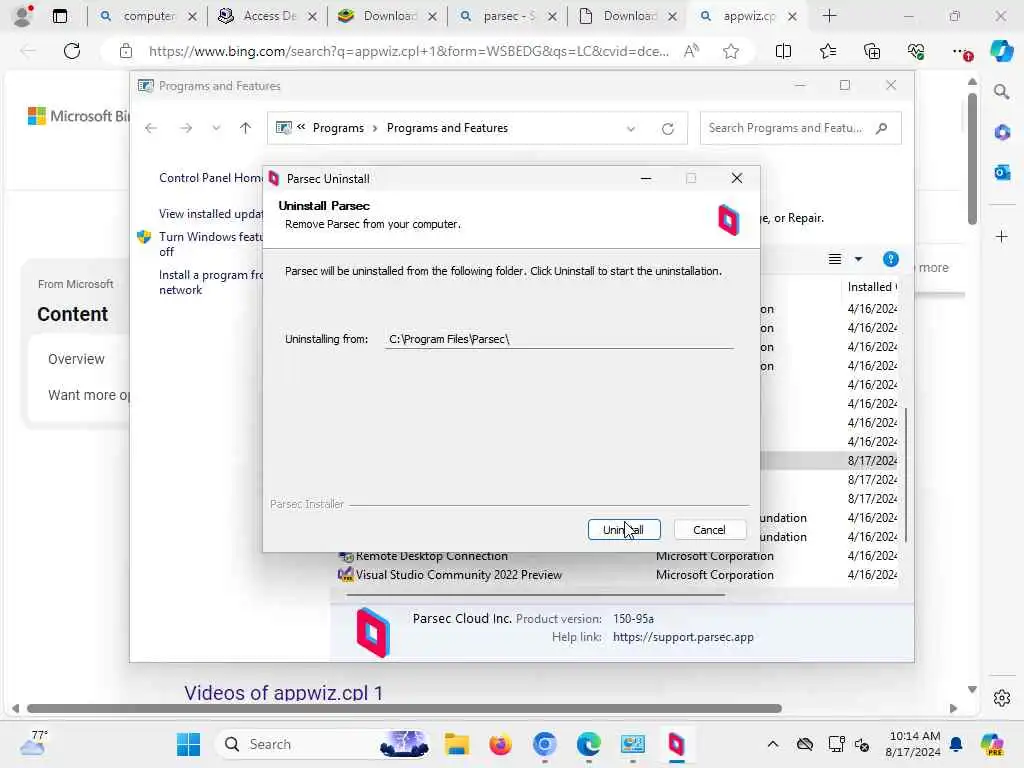Refresh the Edge browser page
The height and width of the screenshot is (768, 1024).
(72, 51)
